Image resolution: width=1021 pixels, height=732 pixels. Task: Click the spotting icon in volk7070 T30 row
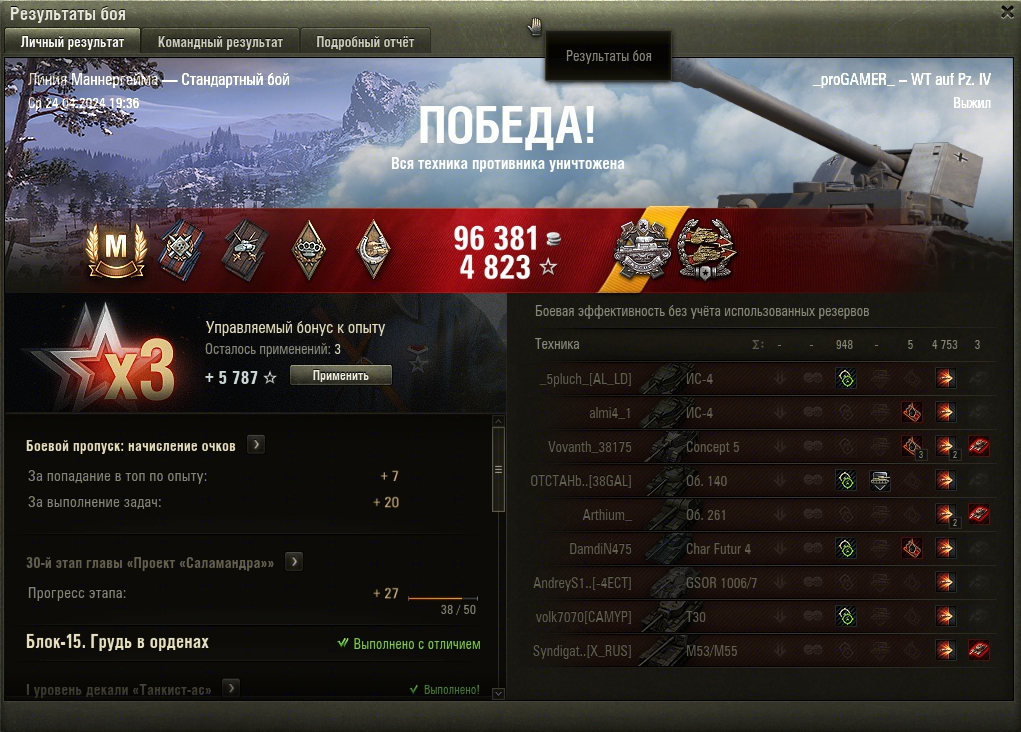coord(846,616)
